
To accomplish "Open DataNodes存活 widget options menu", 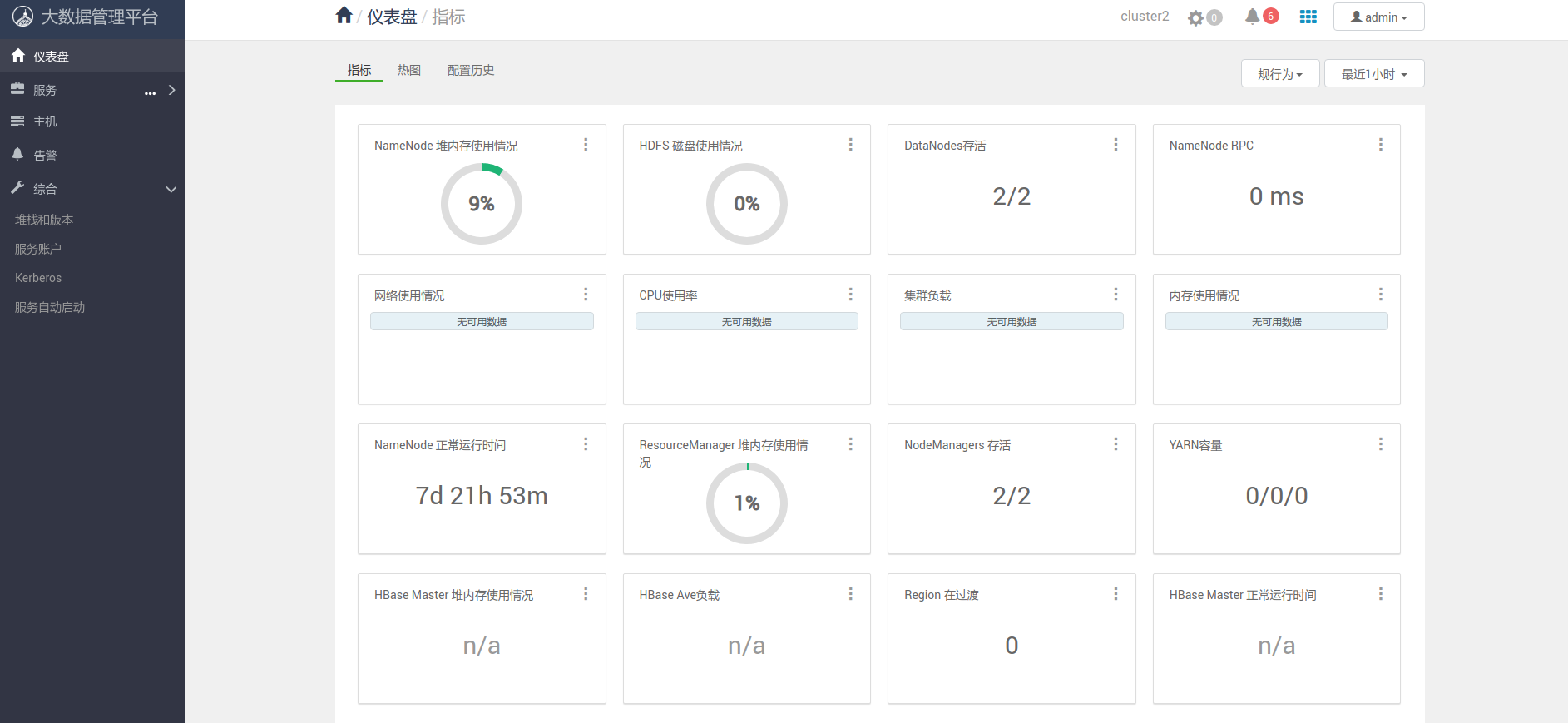I will [x=1115, y=145].
